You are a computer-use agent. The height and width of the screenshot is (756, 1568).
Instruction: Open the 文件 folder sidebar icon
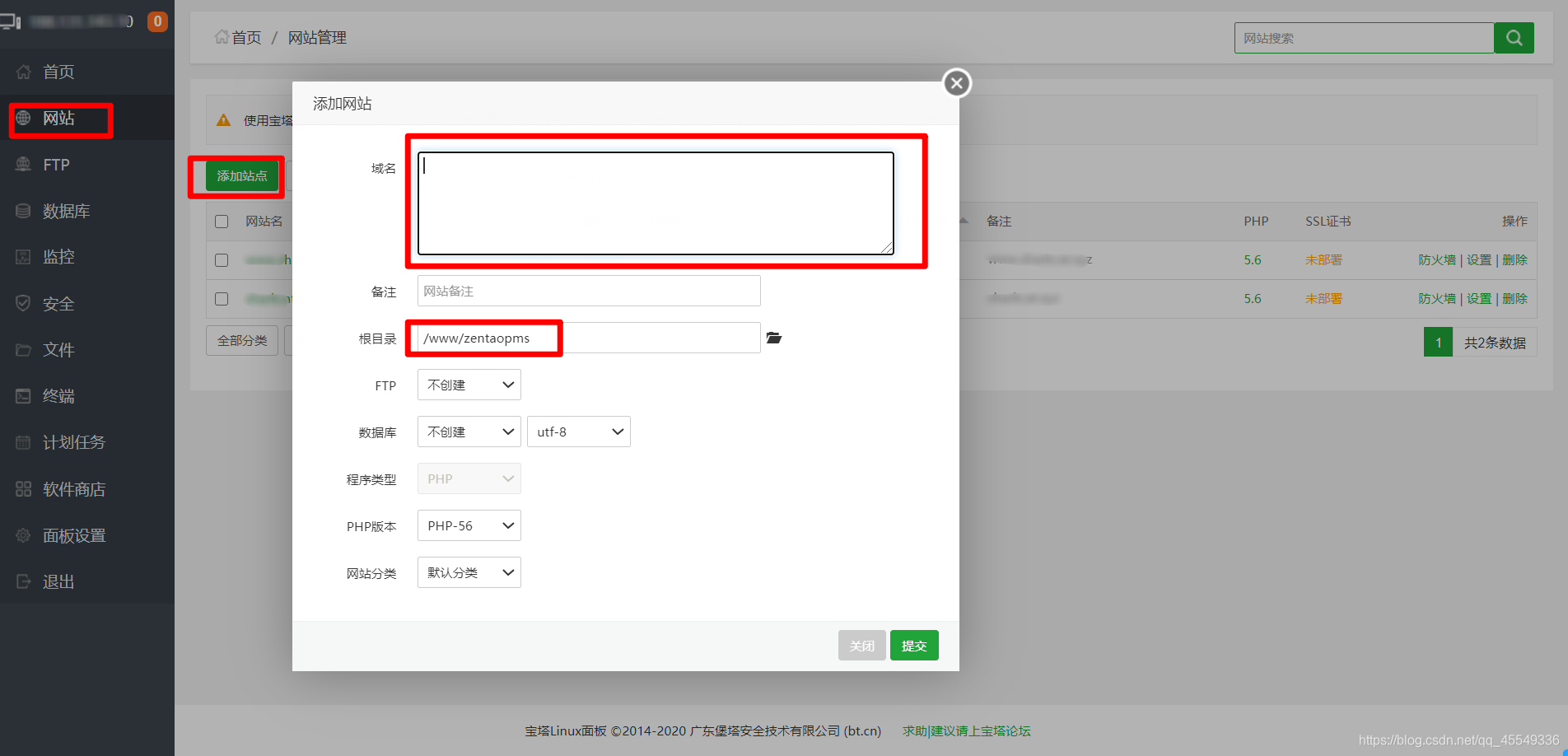click(x=23, y=350)
